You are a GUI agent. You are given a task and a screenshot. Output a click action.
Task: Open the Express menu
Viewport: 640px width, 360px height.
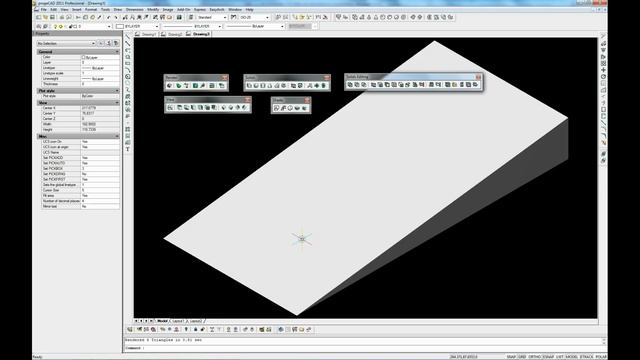tap(200, 9)
